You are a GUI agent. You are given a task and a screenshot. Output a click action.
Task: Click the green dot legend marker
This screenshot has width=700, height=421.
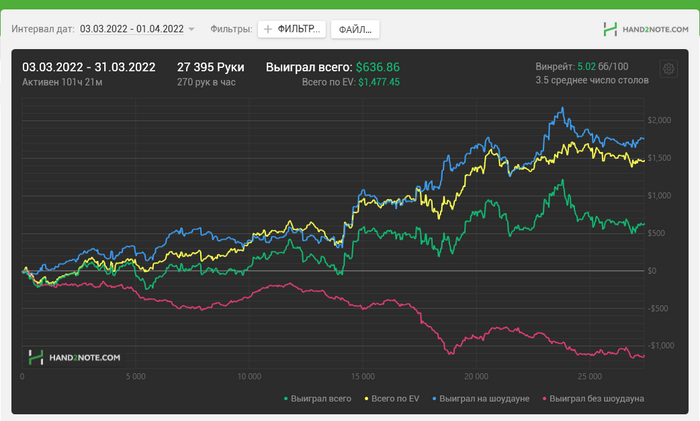point(286,399)
